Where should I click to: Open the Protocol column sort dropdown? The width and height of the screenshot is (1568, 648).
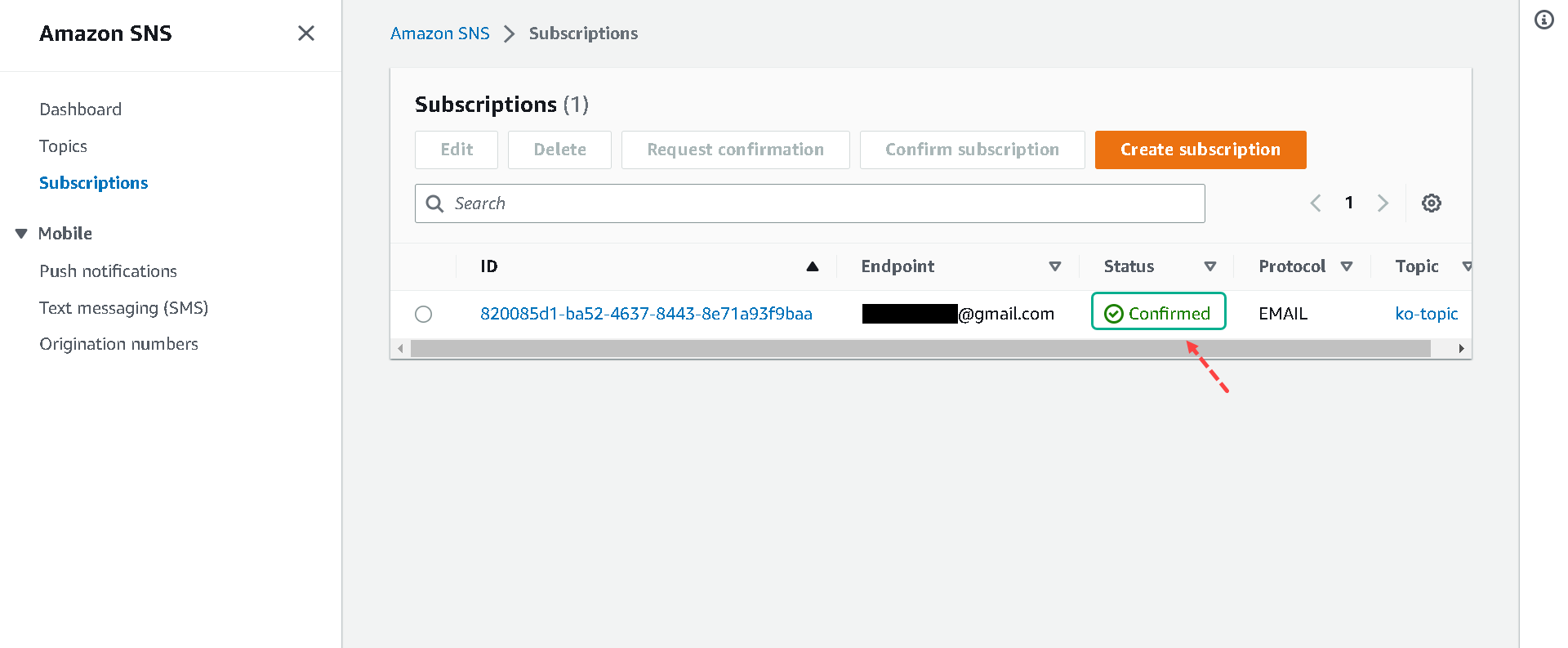click(x=1347, y=266)
